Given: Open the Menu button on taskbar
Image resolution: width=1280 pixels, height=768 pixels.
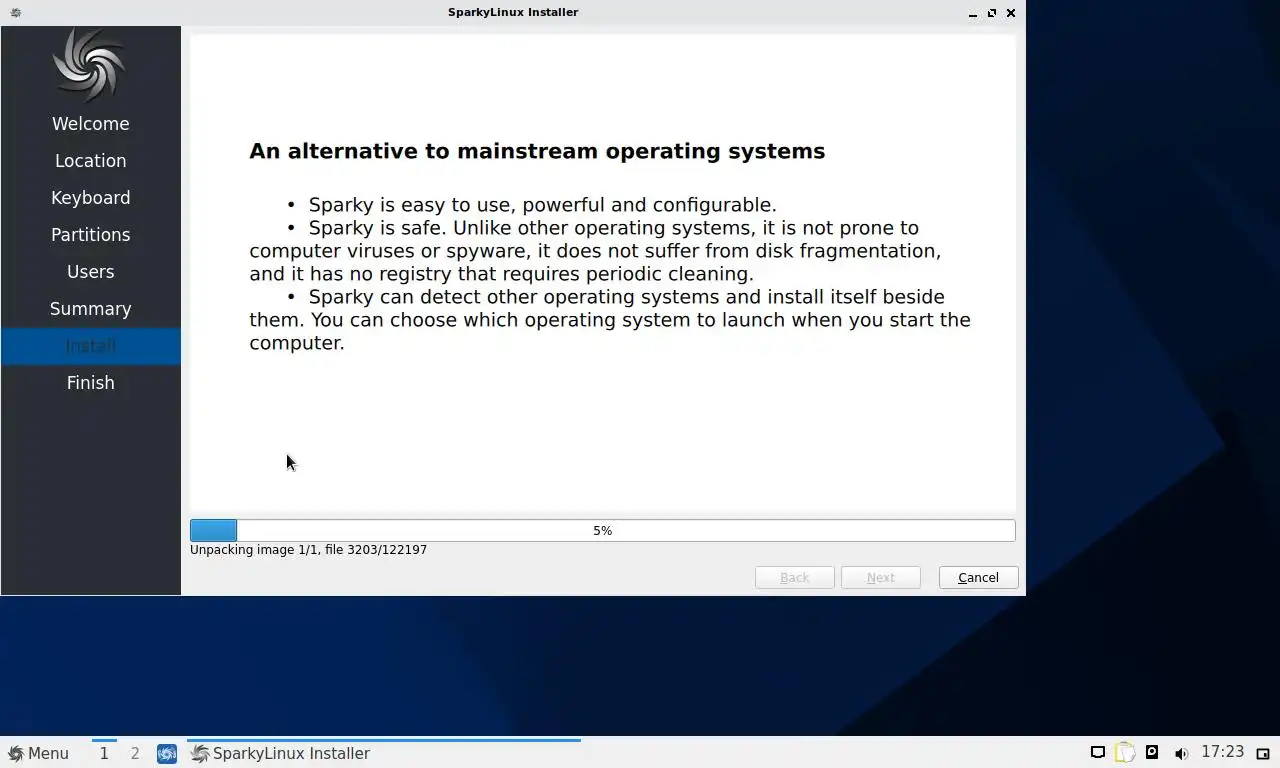Looking at the screenshot, I should pyautogui.click(x=38, y=753).
